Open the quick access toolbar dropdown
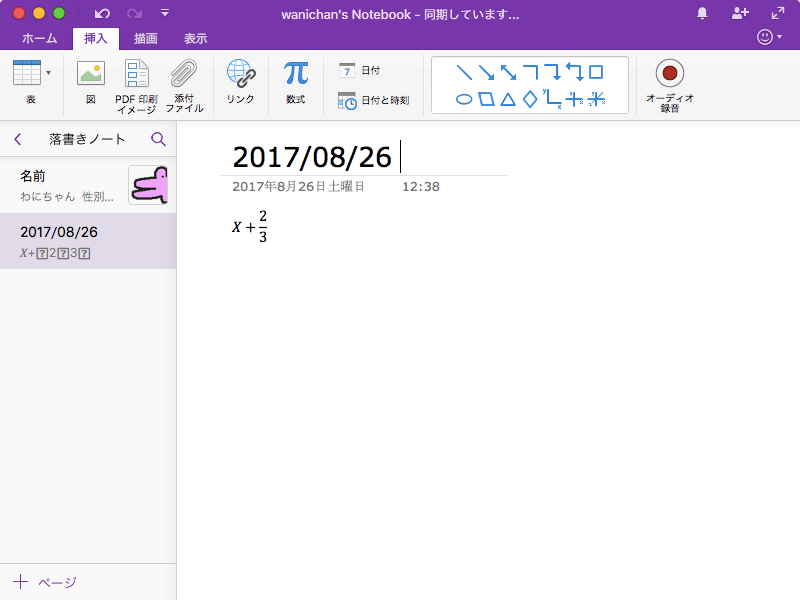 [x=165, y=13]
